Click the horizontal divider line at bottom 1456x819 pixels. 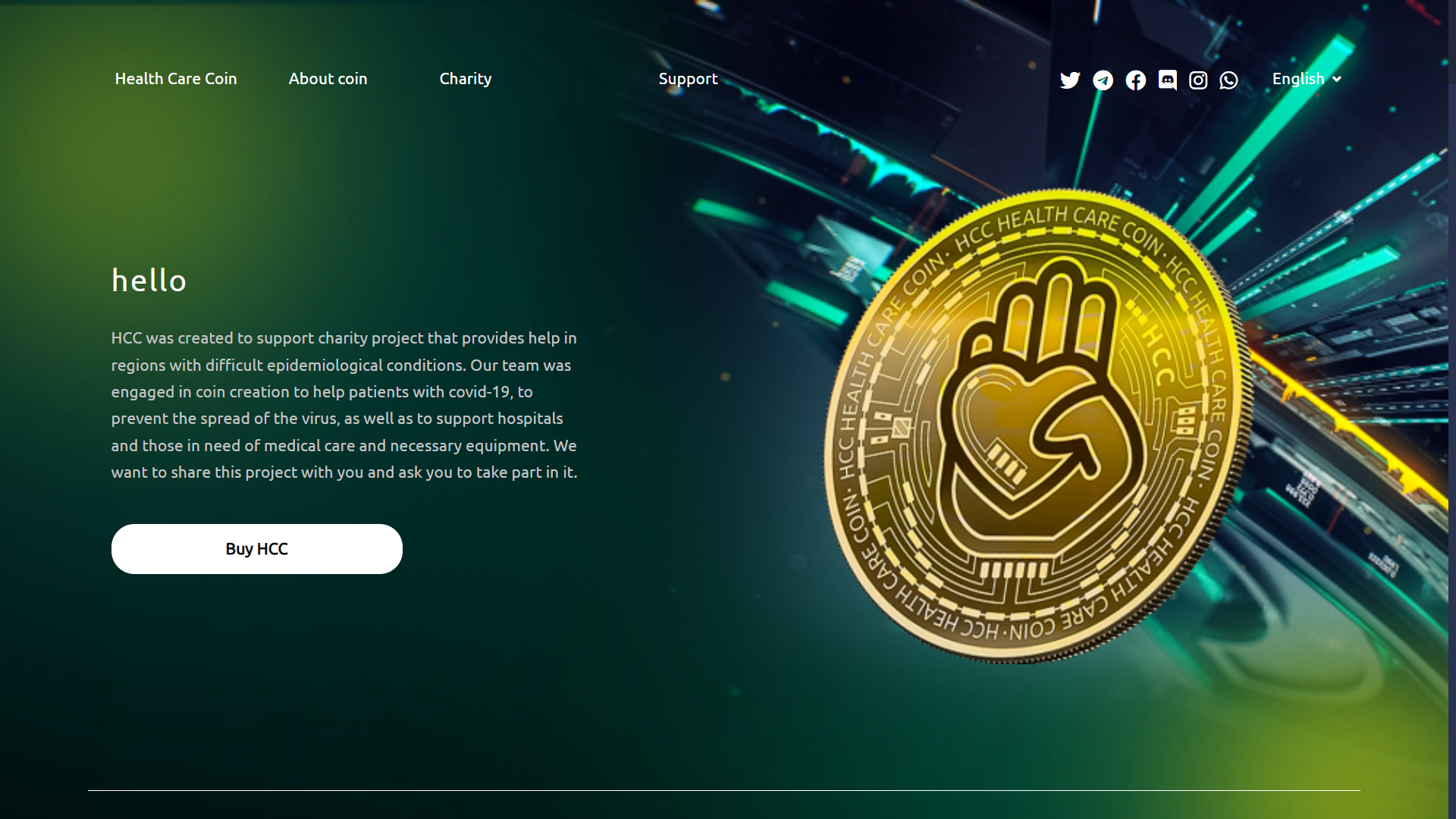[x=724, y=790]
